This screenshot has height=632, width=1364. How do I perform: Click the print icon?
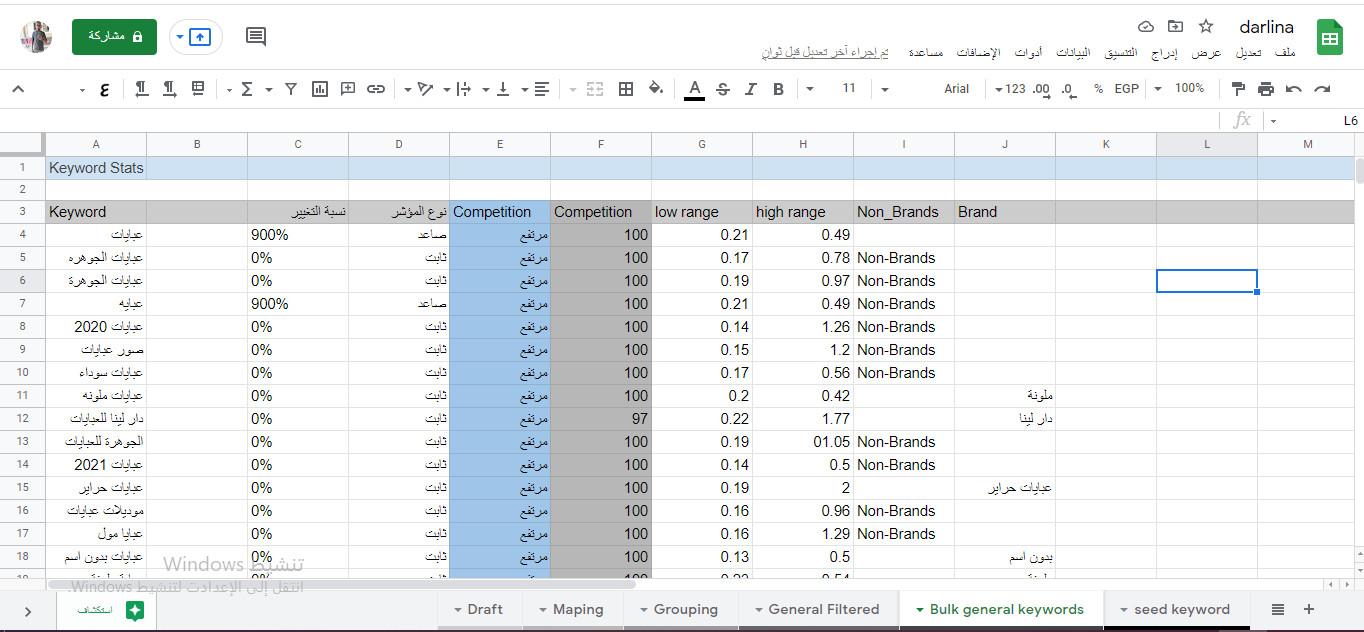pyautogui.click(x=1264, y=88)
